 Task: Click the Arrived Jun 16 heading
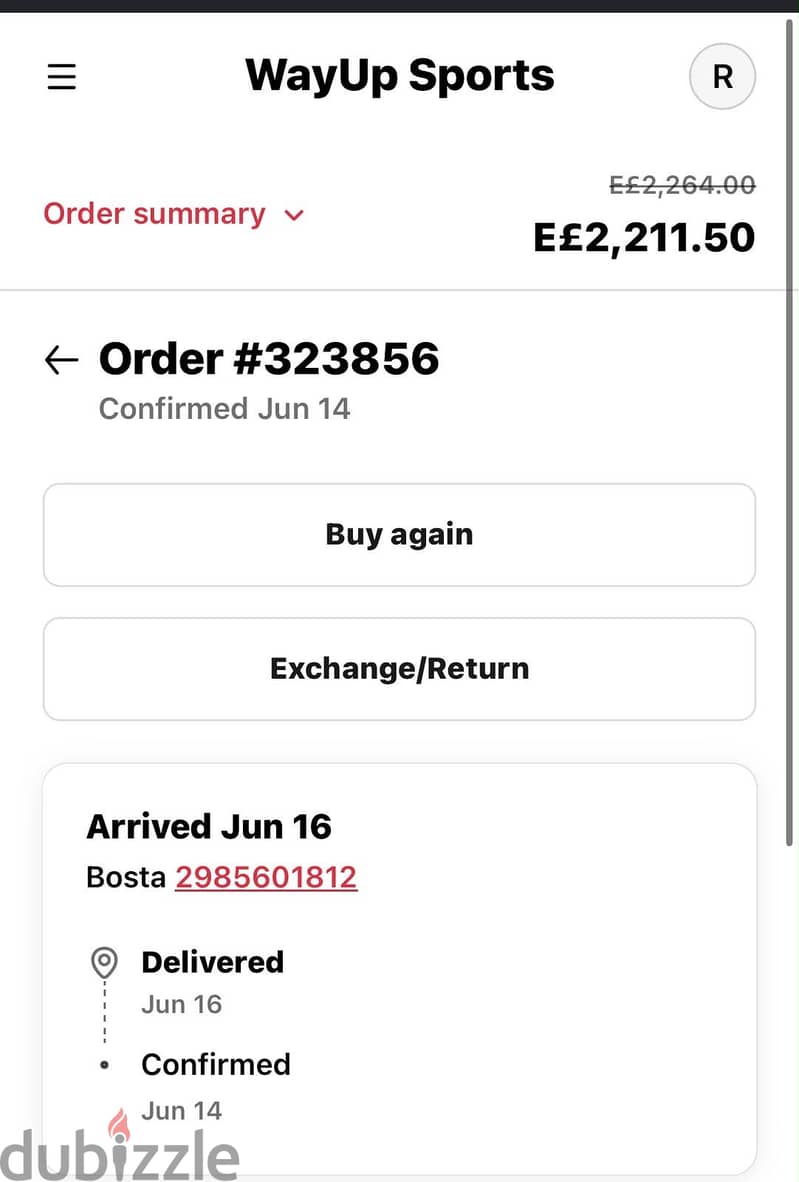coord(209,827)
